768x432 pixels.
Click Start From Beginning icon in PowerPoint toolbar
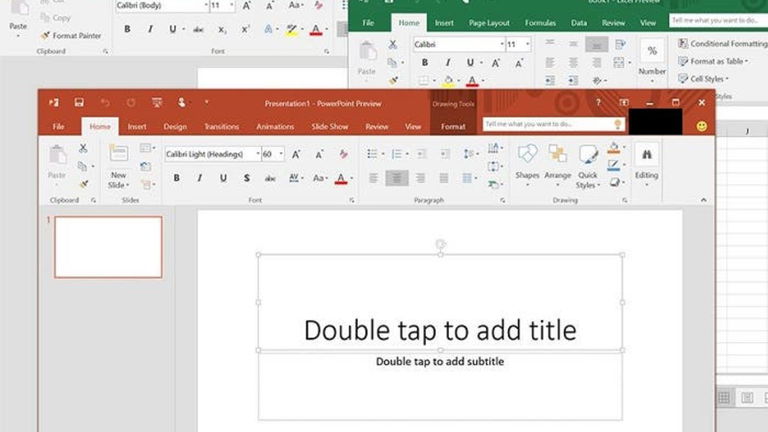pos(157,102)
